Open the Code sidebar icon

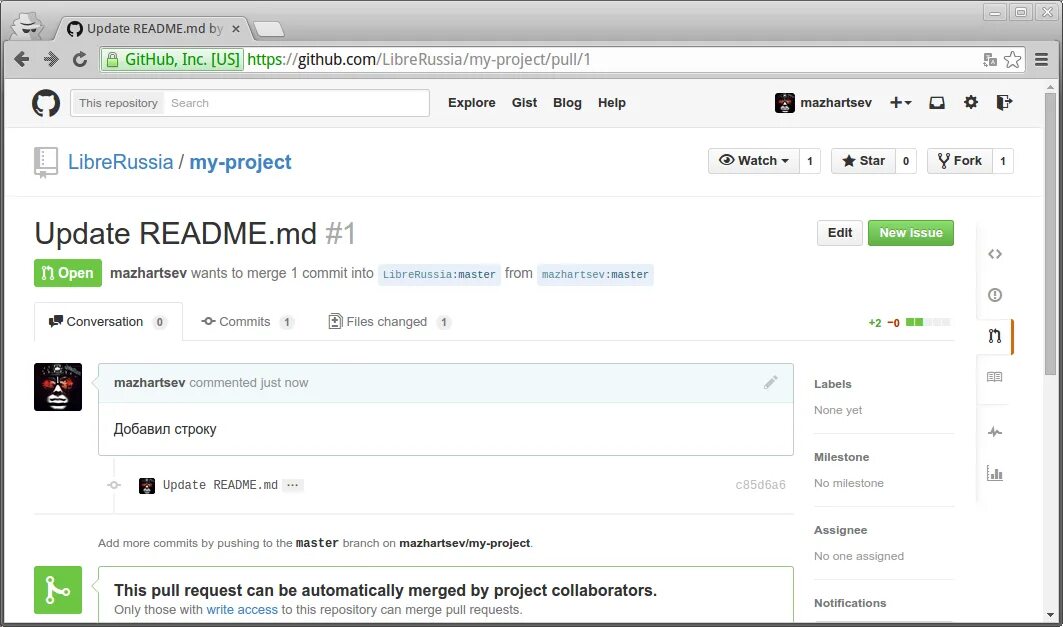[995, 254]
